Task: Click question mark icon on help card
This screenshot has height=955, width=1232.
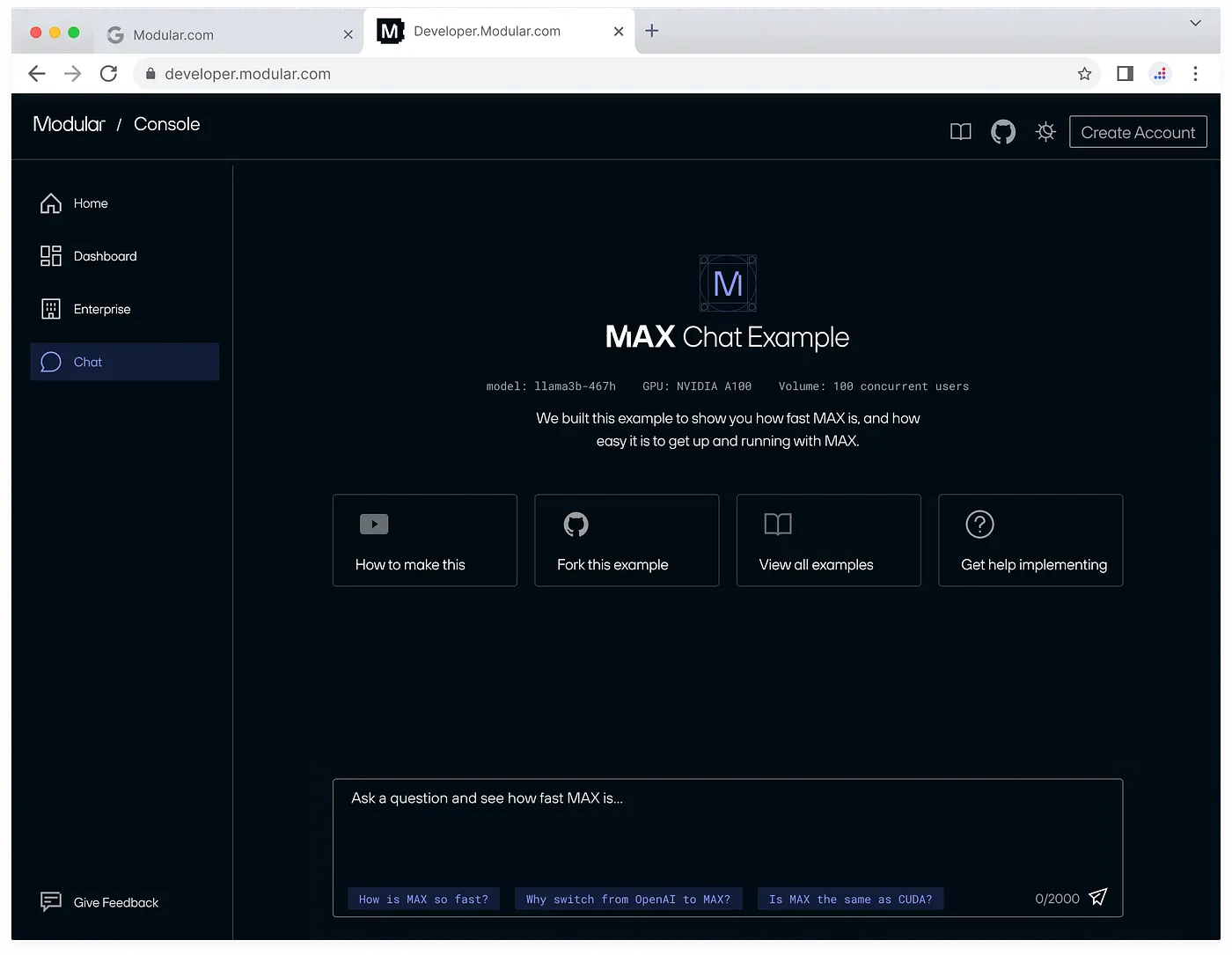Action: tap(979, 525)
